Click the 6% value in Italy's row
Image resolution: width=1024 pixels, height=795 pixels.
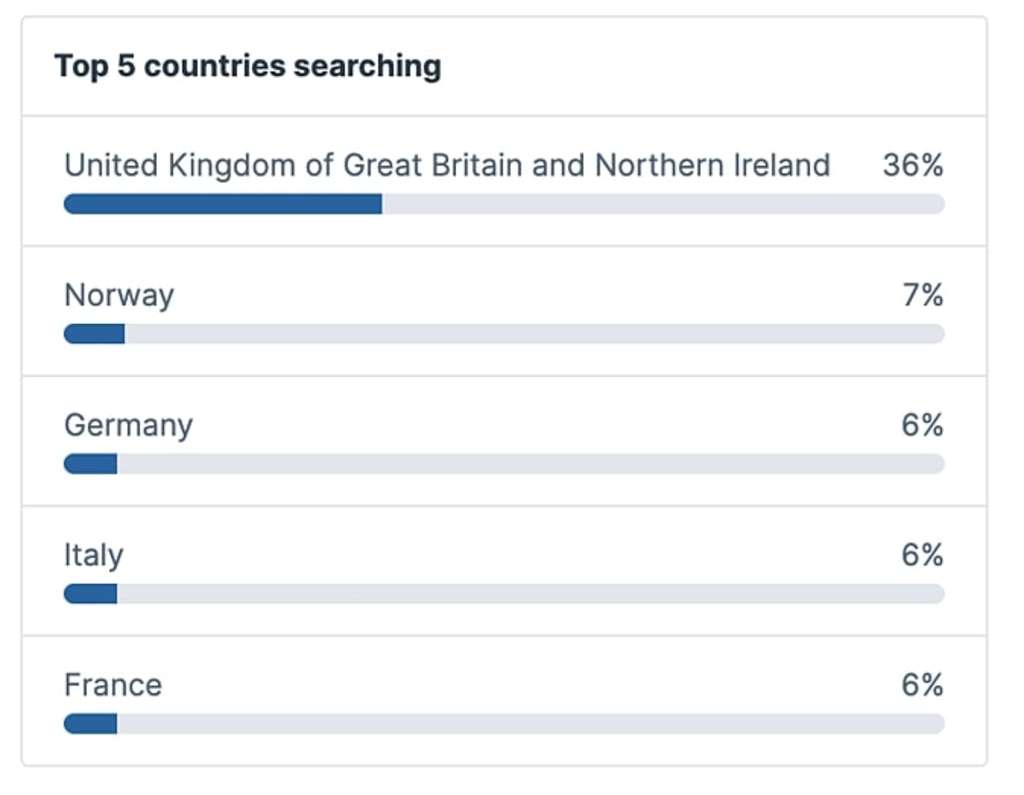tap(922, 555)
